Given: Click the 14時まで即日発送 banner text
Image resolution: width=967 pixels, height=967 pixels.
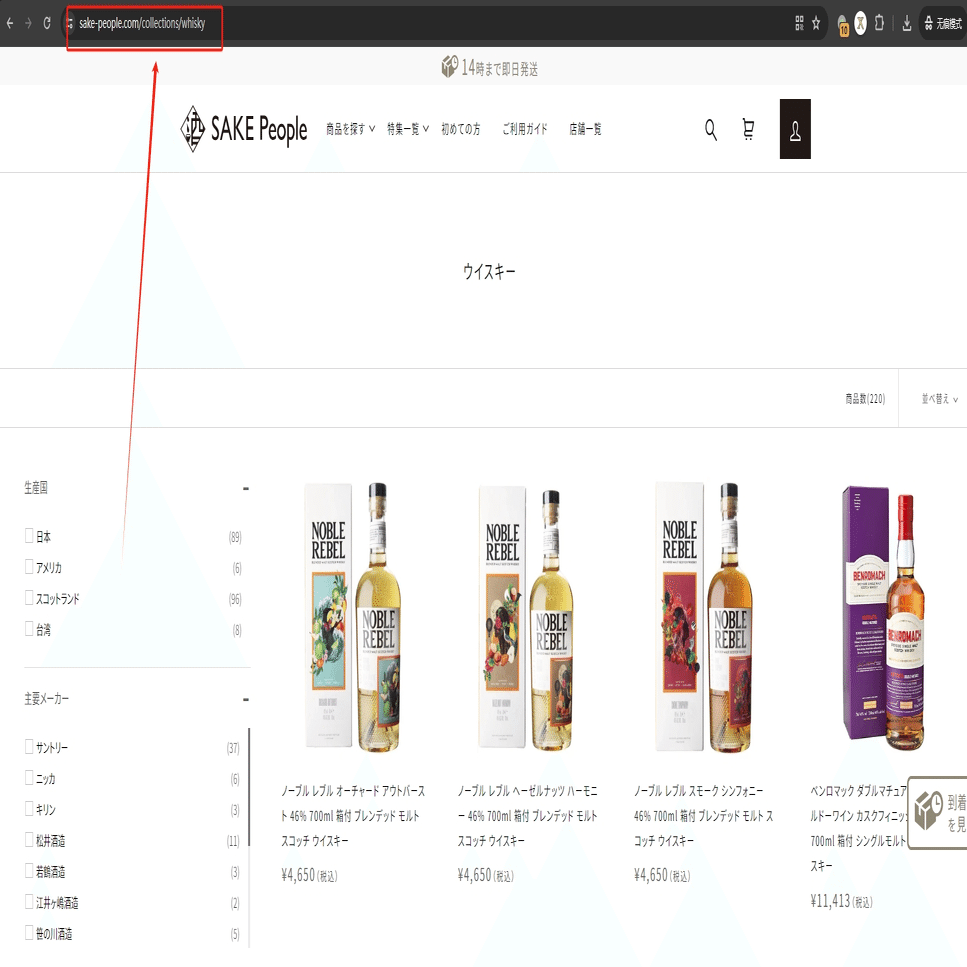Looking at the screenshot, I should coord(500,68).
